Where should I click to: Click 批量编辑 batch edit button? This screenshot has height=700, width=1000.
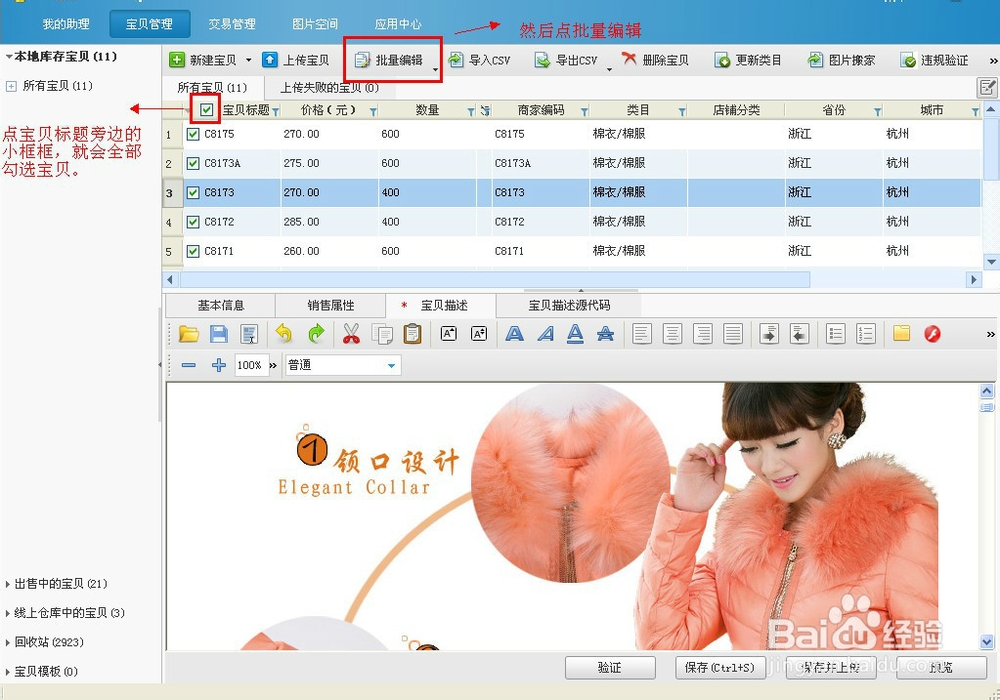pos(390,60)
